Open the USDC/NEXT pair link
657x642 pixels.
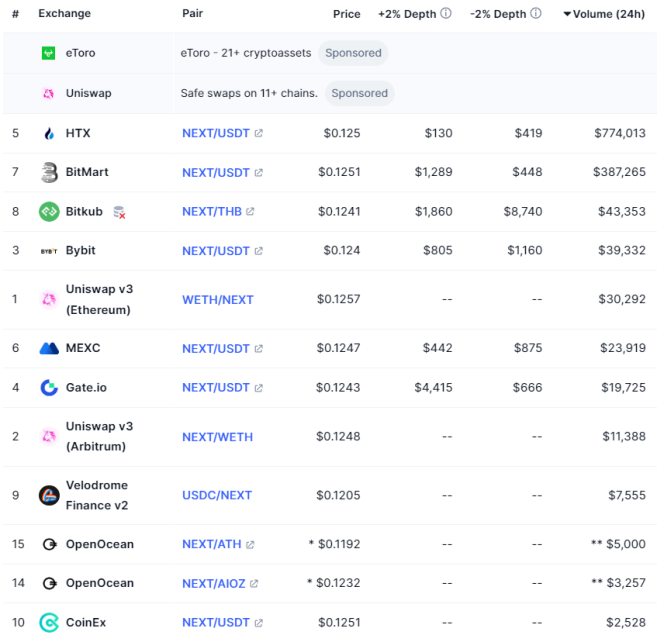click(217, 495)
